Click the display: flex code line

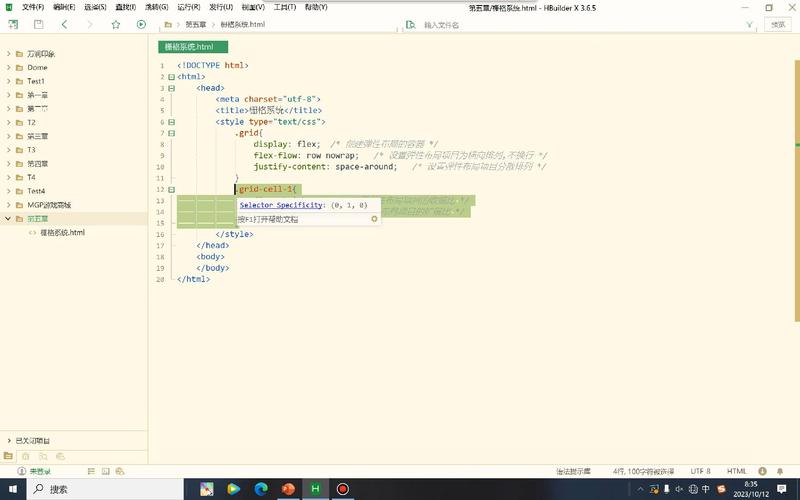coord(287,144)
